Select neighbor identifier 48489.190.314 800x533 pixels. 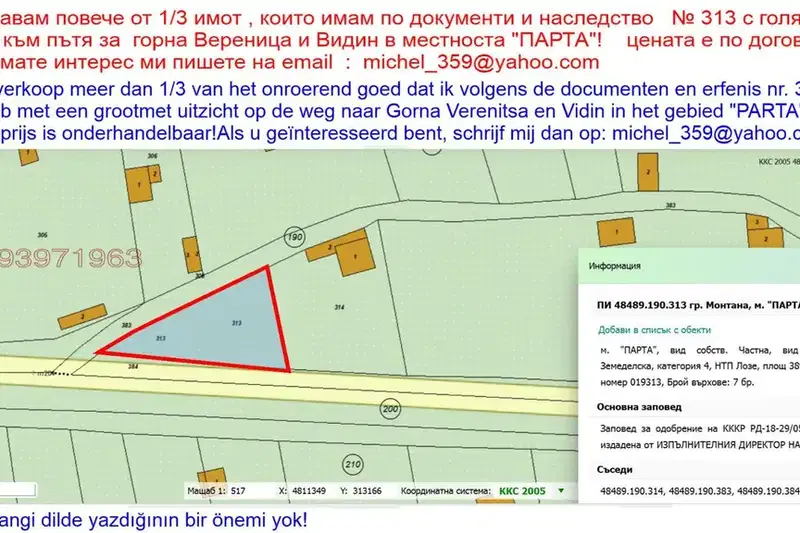632,491
